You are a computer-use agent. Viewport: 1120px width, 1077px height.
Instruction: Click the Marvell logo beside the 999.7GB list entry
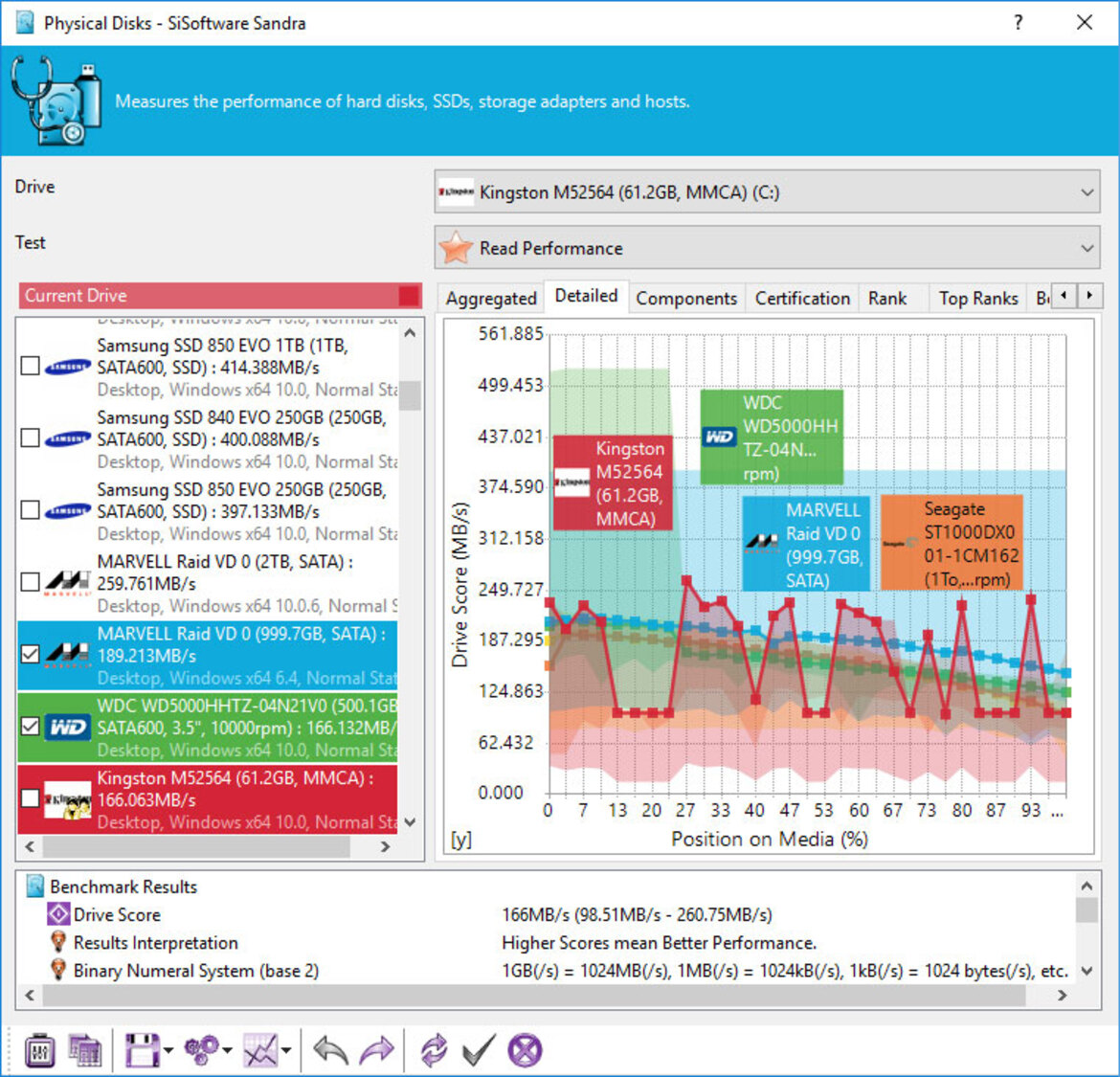(x=67, y=654)
